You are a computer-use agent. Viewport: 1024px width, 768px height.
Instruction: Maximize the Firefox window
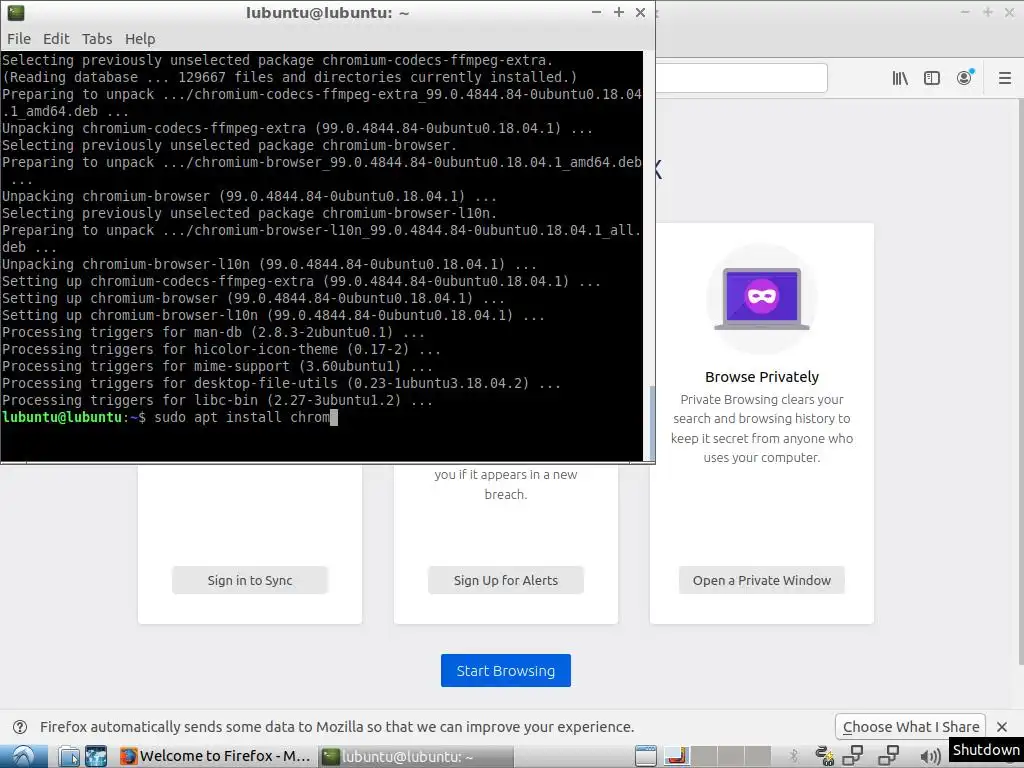point(987,12)
